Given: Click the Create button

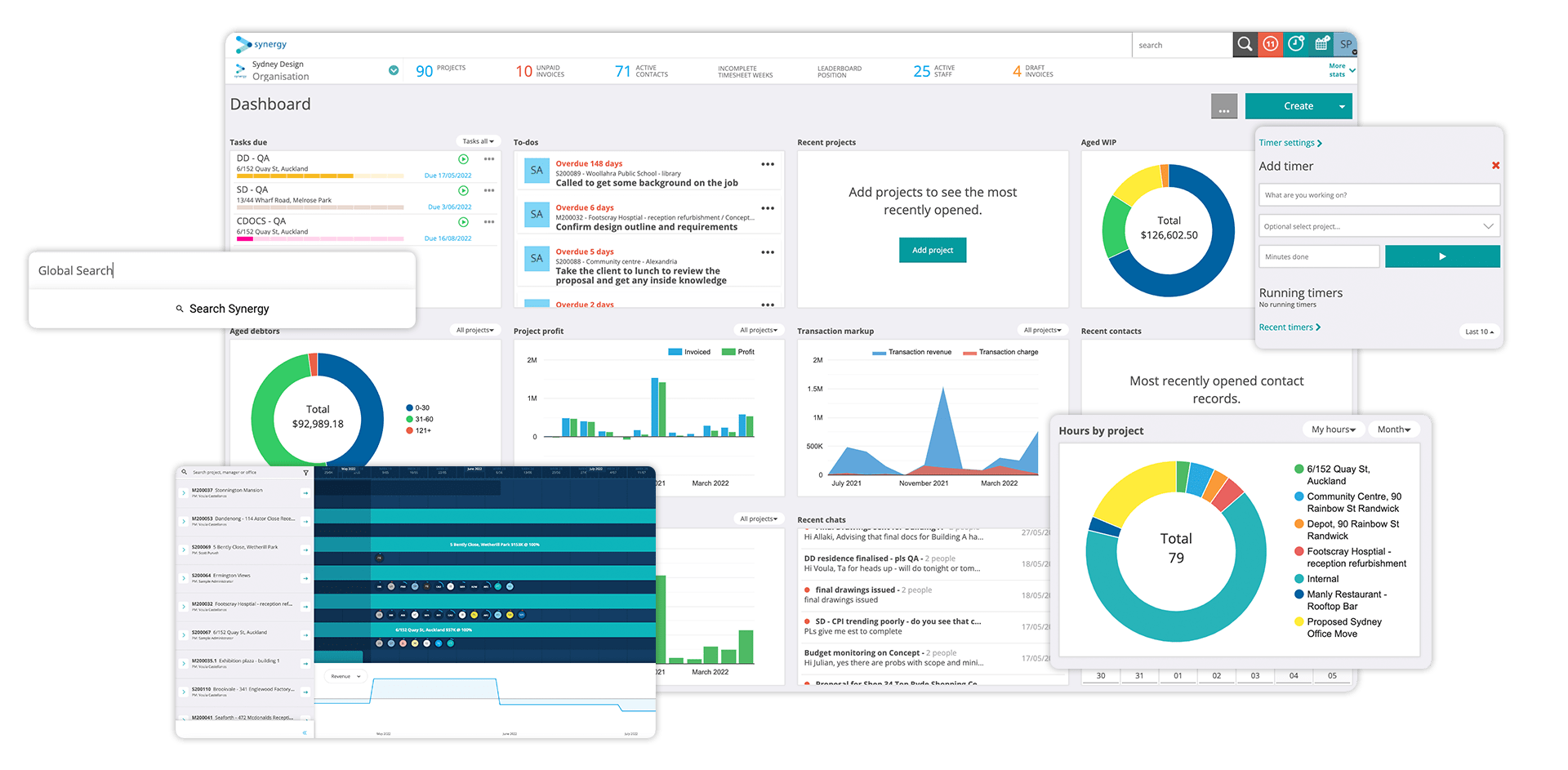Looking at the screenshot, I should pyautogui.click(x=1298, y=105).
